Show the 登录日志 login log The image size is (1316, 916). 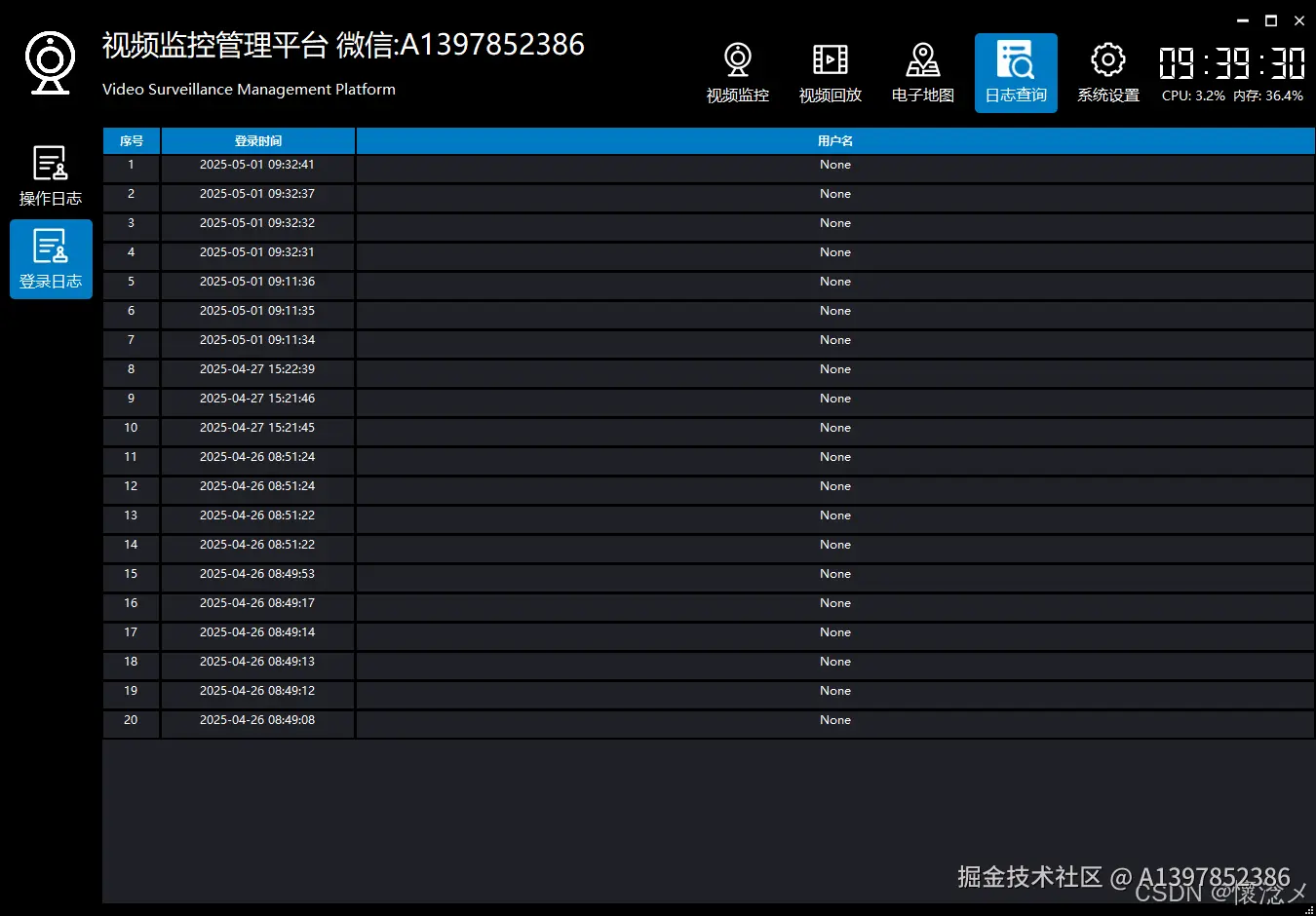click(51, 259)
